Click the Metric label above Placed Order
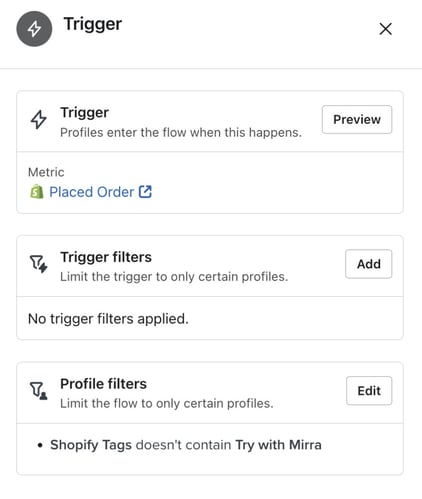 pos(46,172)
